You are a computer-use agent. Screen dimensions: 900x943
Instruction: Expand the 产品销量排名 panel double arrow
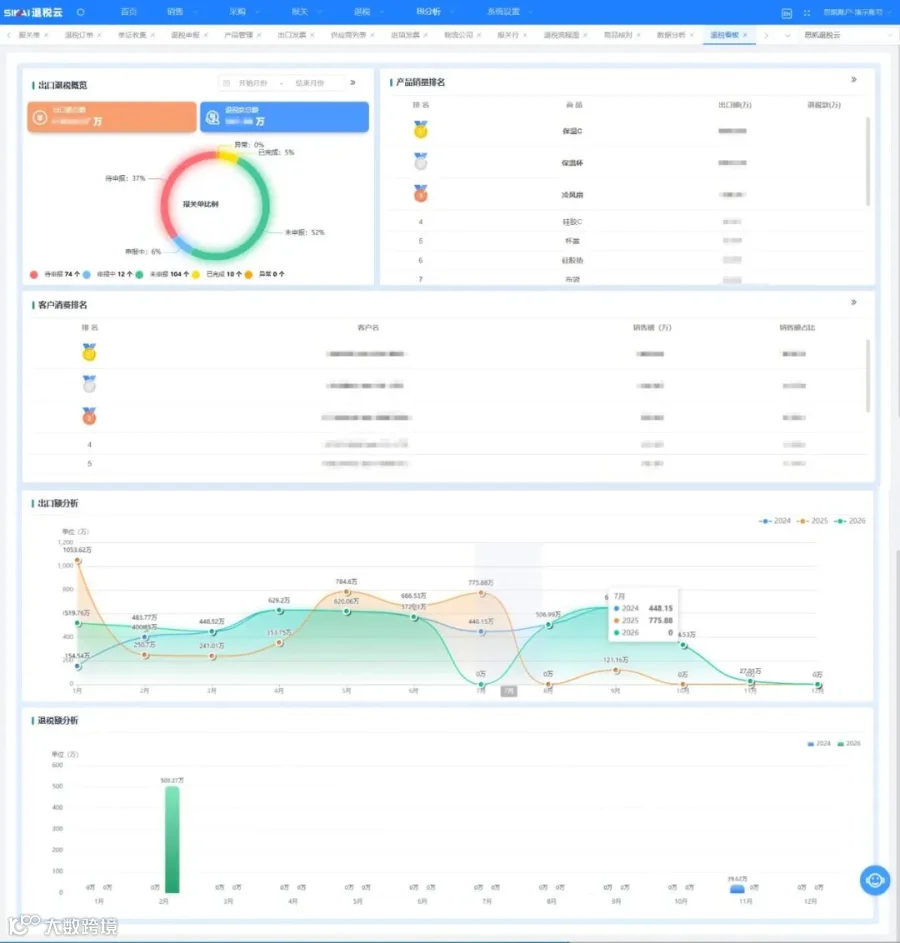tap(854, 79)
